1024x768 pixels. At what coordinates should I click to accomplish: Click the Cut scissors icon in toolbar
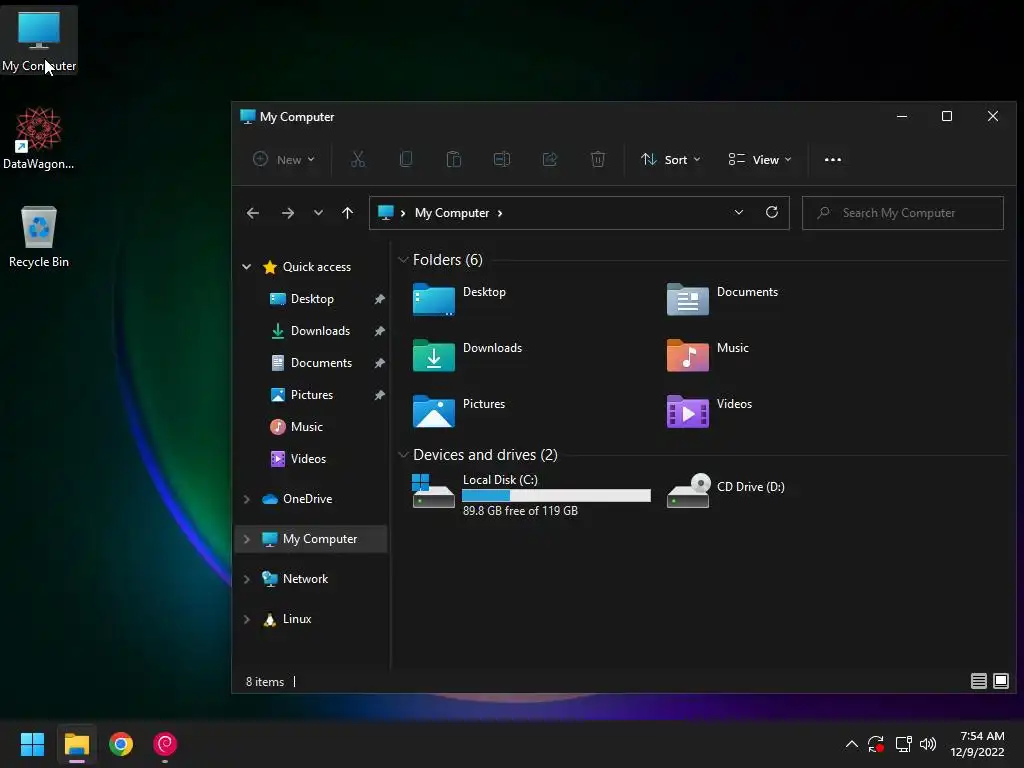[358, 159]
